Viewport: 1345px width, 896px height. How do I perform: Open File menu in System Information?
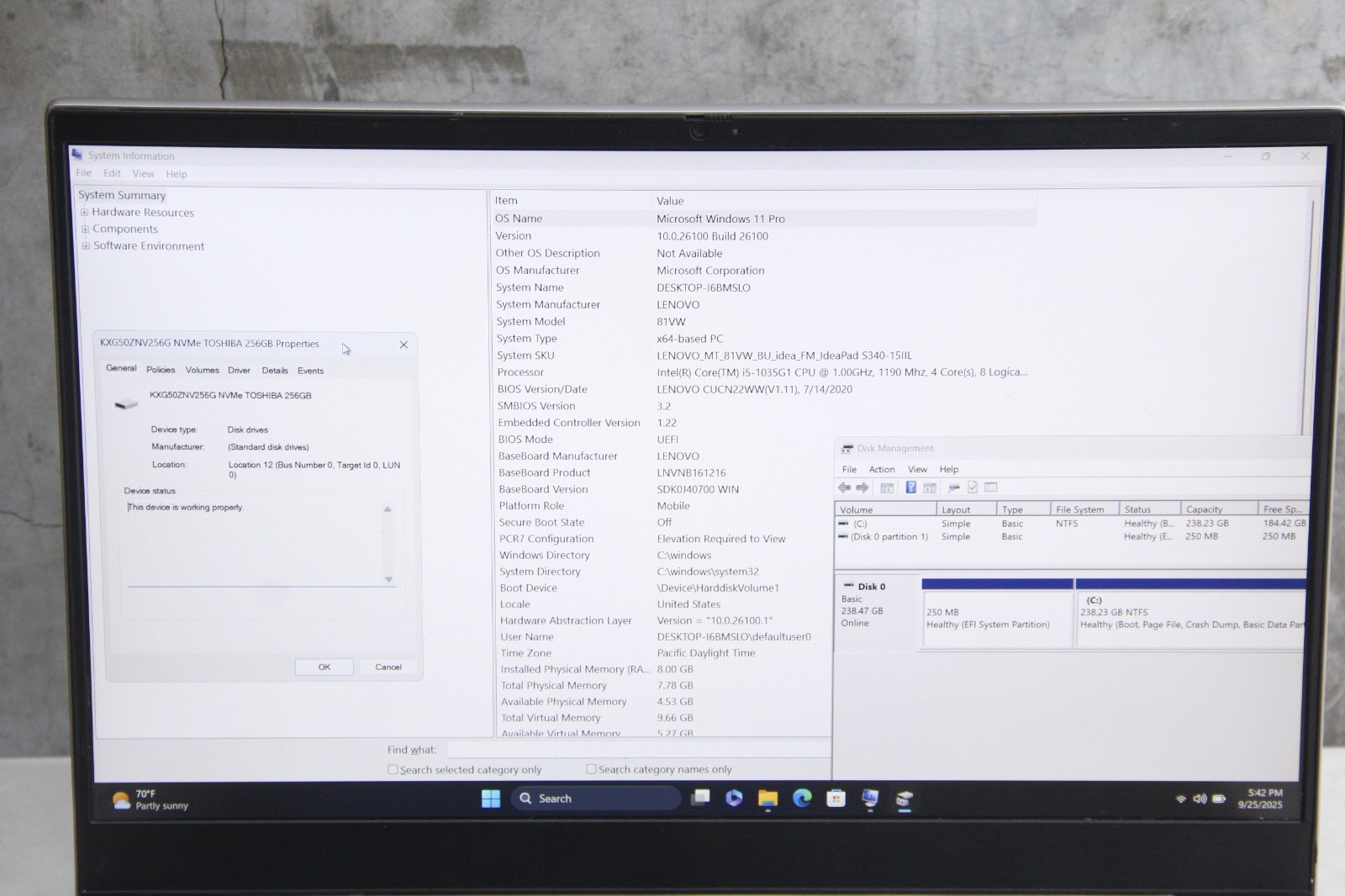point(83,173)
